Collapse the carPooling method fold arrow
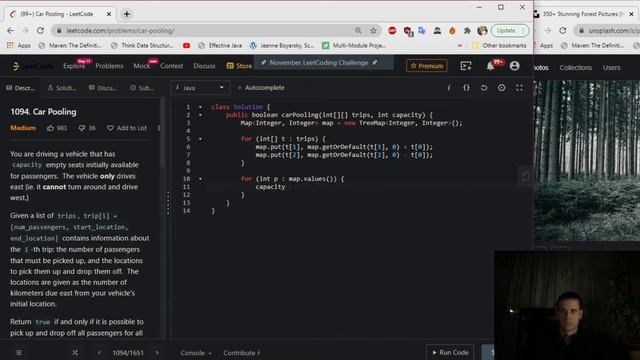 pos(200,115)
